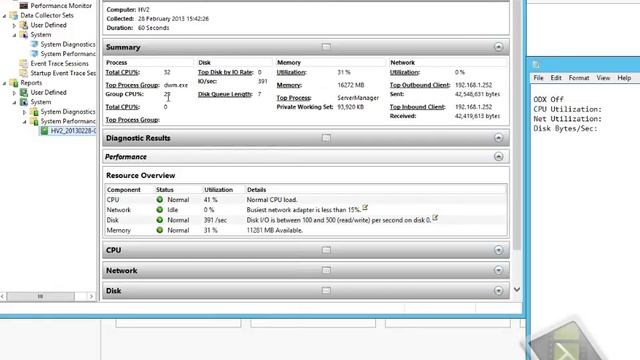Image resolution: width=640 pixels, height=360 pixels.
Task: Collapse the Summary section
Action: pyautogui.click(x=498, y=47)
